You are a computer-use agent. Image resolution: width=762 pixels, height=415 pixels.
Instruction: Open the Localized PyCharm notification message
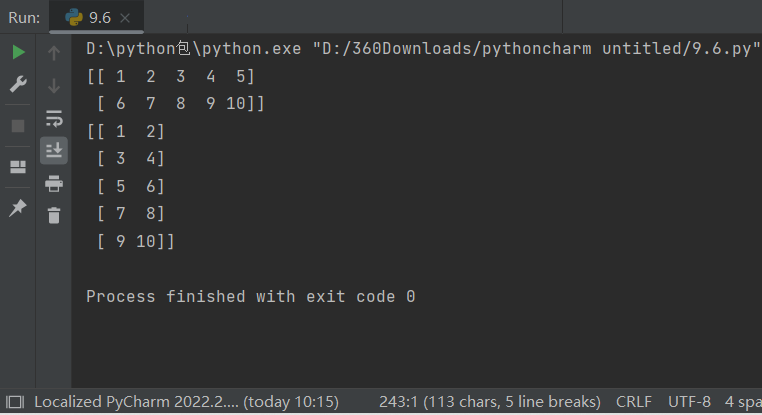187,402
